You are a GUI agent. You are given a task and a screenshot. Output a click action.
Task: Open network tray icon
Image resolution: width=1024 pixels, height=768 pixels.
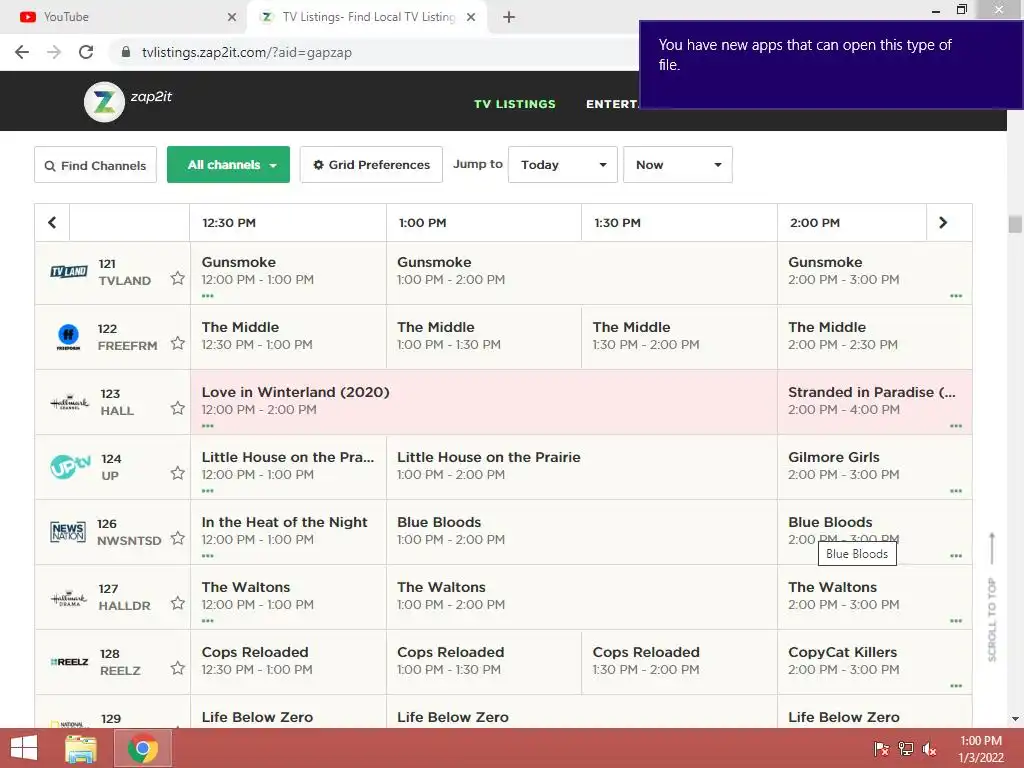906,748
